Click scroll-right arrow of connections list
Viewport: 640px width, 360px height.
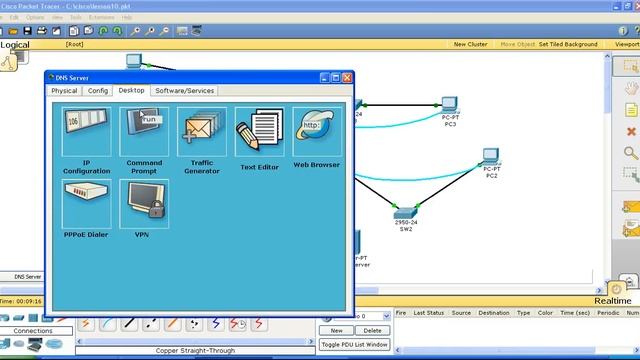click(x=311, y=341)
